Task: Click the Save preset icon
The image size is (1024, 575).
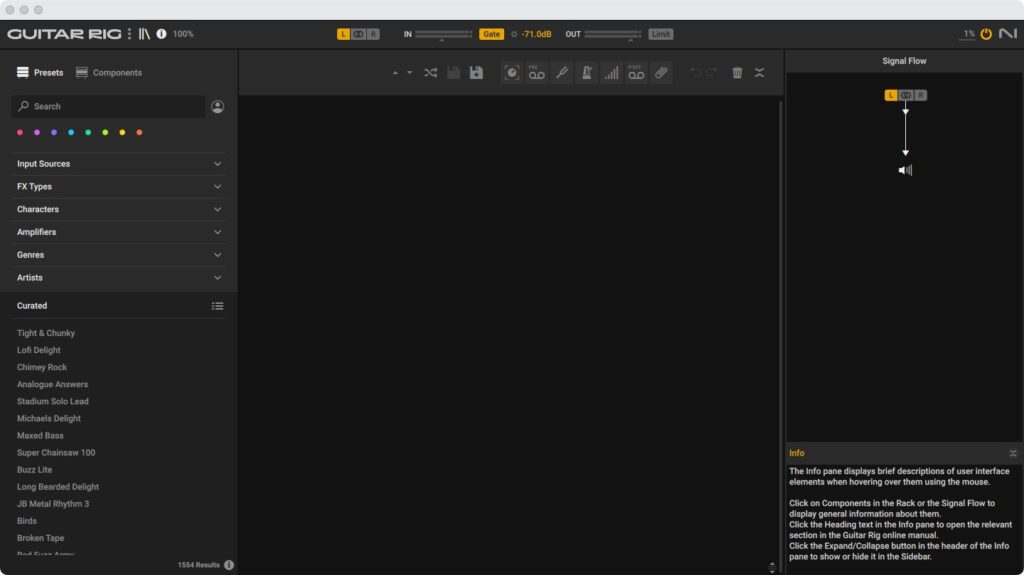Action: (453, 73)
